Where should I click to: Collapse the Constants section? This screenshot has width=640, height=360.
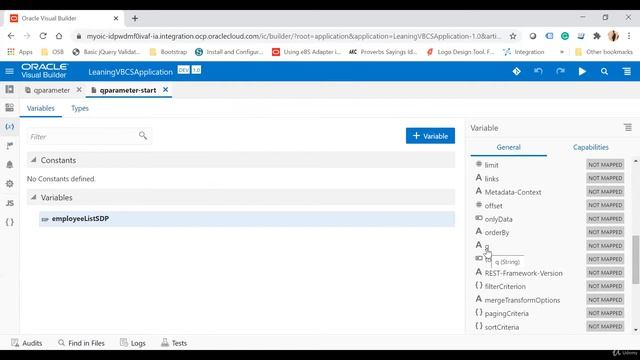tap(33, 160)
